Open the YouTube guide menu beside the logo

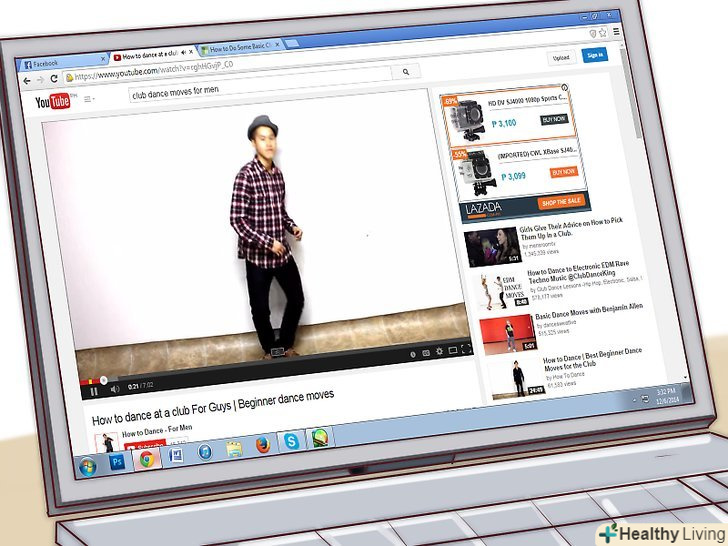tap(89, 99)
